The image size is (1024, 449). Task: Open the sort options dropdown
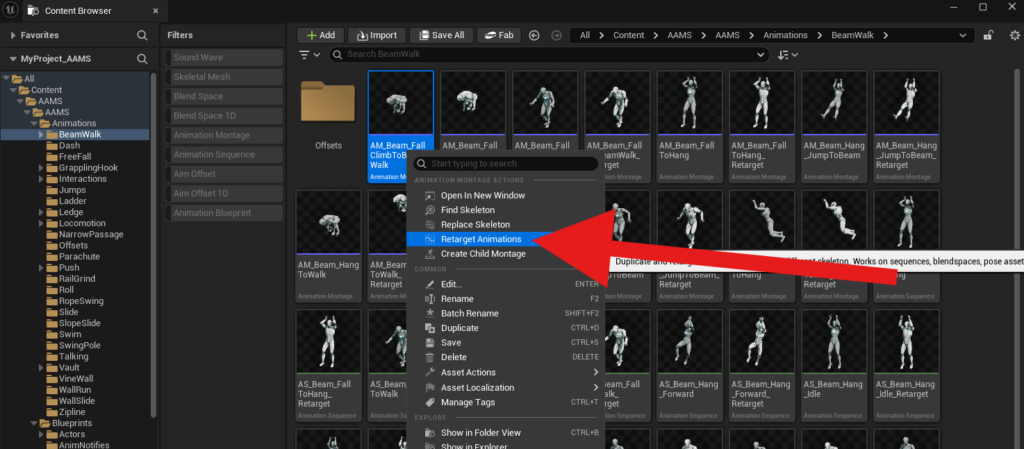coord(788,54)
